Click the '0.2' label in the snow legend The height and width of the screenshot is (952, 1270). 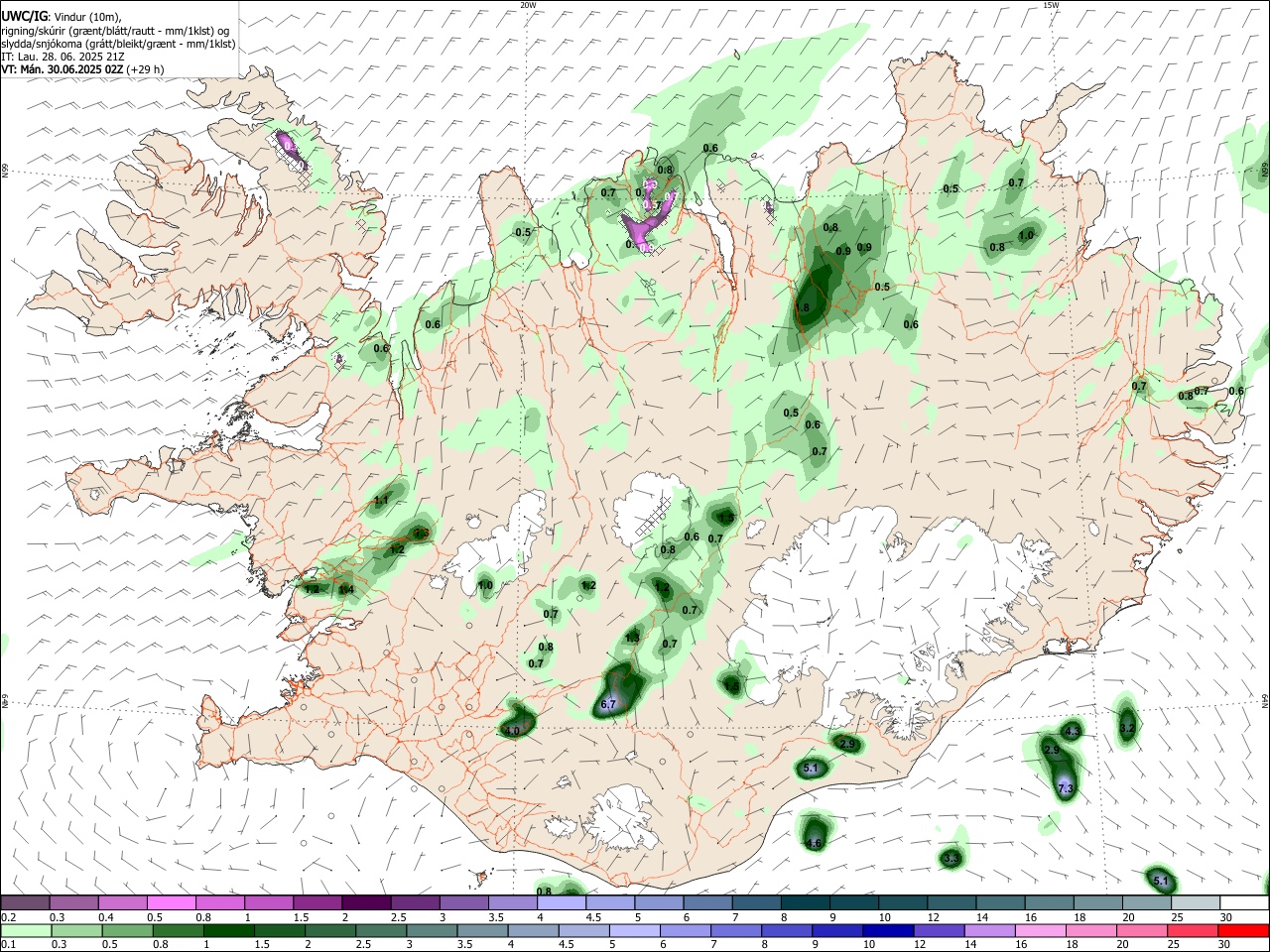click(9, 917)
